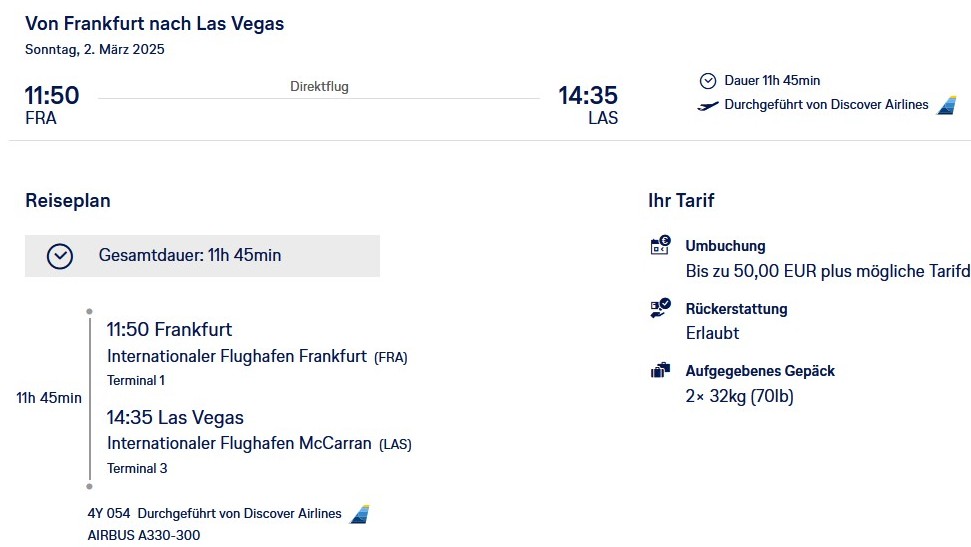Click the Discover Airlines logo beside flight 4Y 054
This screenshot has height=547, width=971.
coord(360,514)
